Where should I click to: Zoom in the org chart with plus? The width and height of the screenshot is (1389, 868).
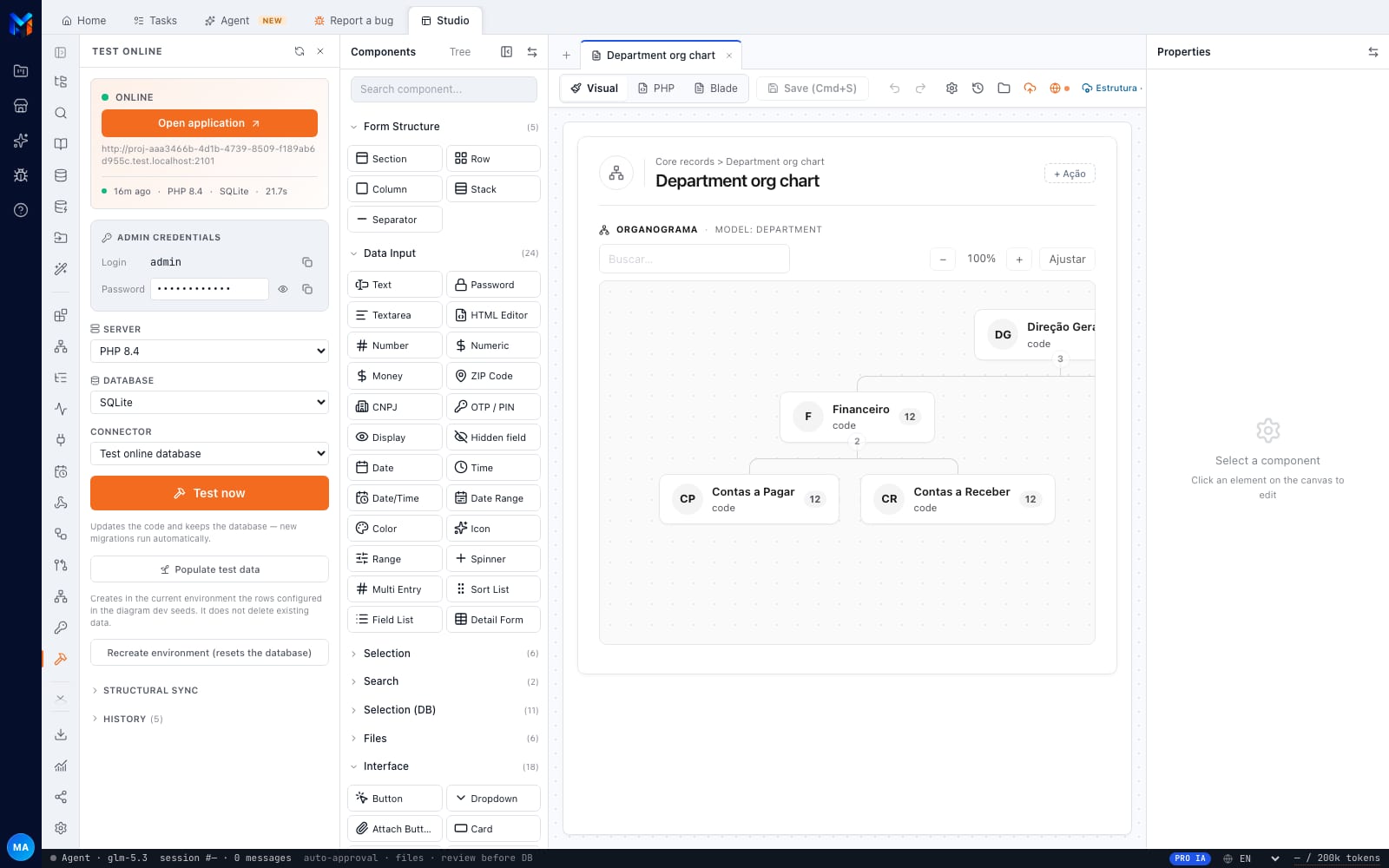click(1019, 259)
